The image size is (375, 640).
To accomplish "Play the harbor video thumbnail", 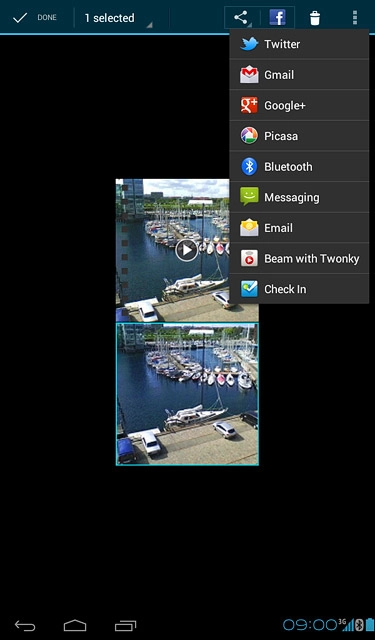I will tap(186, 250).
